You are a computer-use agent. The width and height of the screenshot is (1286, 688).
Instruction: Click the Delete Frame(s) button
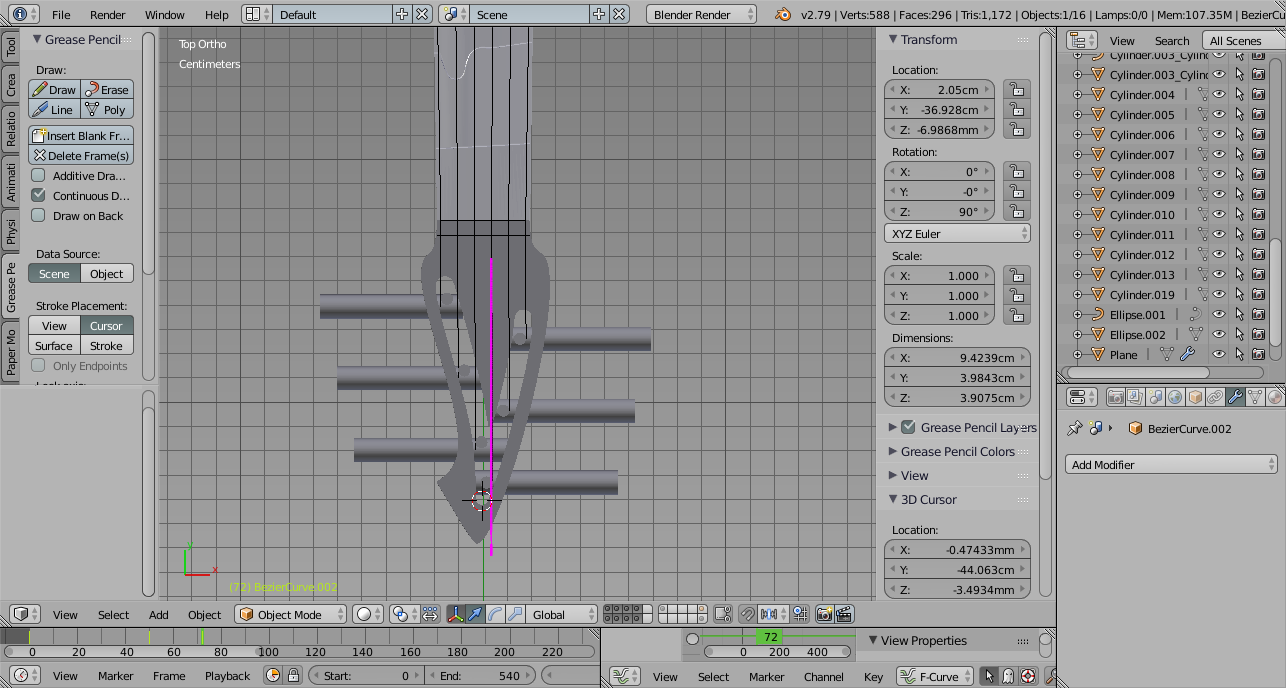(x=81, y=155)
